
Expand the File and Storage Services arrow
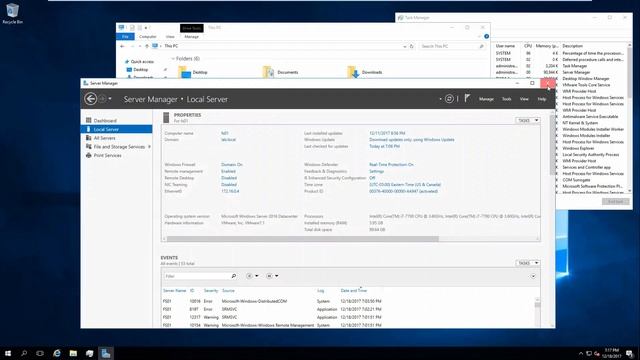149,147
